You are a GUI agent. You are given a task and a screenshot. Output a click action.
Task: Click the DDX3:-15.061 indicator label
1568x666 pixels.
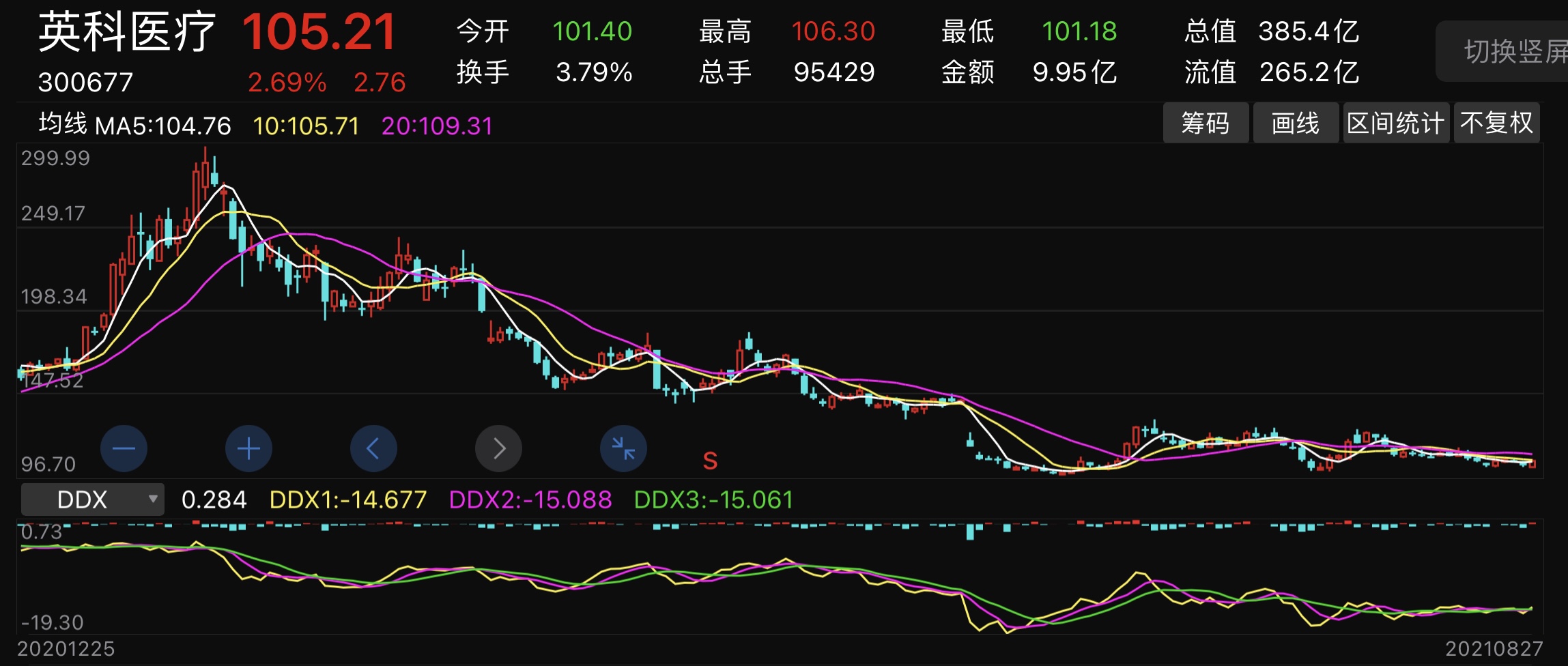pyautogui.click(x=713, y=500)
